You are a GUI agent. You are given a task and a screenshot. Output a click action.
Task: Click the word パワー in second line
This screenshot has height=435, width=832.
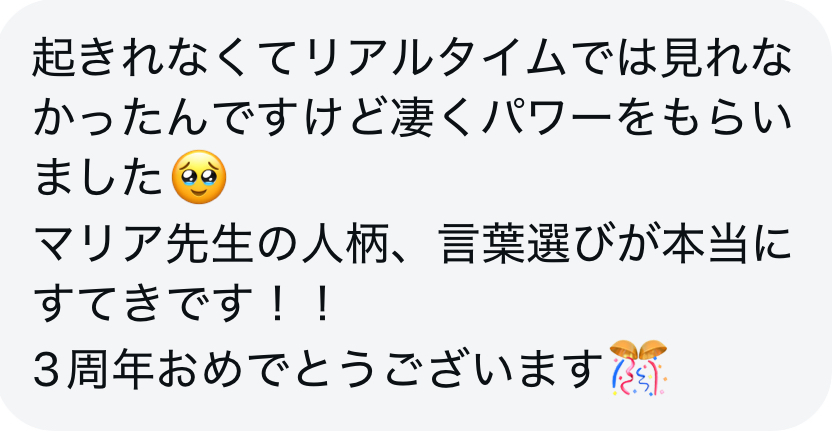[x=545, y=117]
